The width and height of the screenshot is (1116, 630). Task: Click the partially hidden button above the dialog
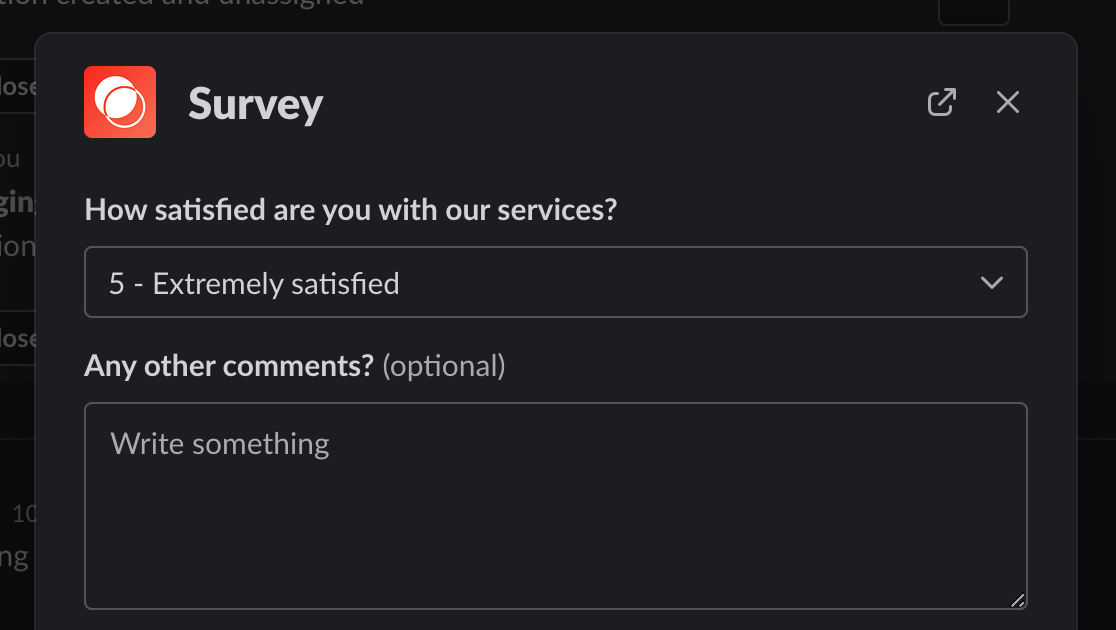point(973,10)
